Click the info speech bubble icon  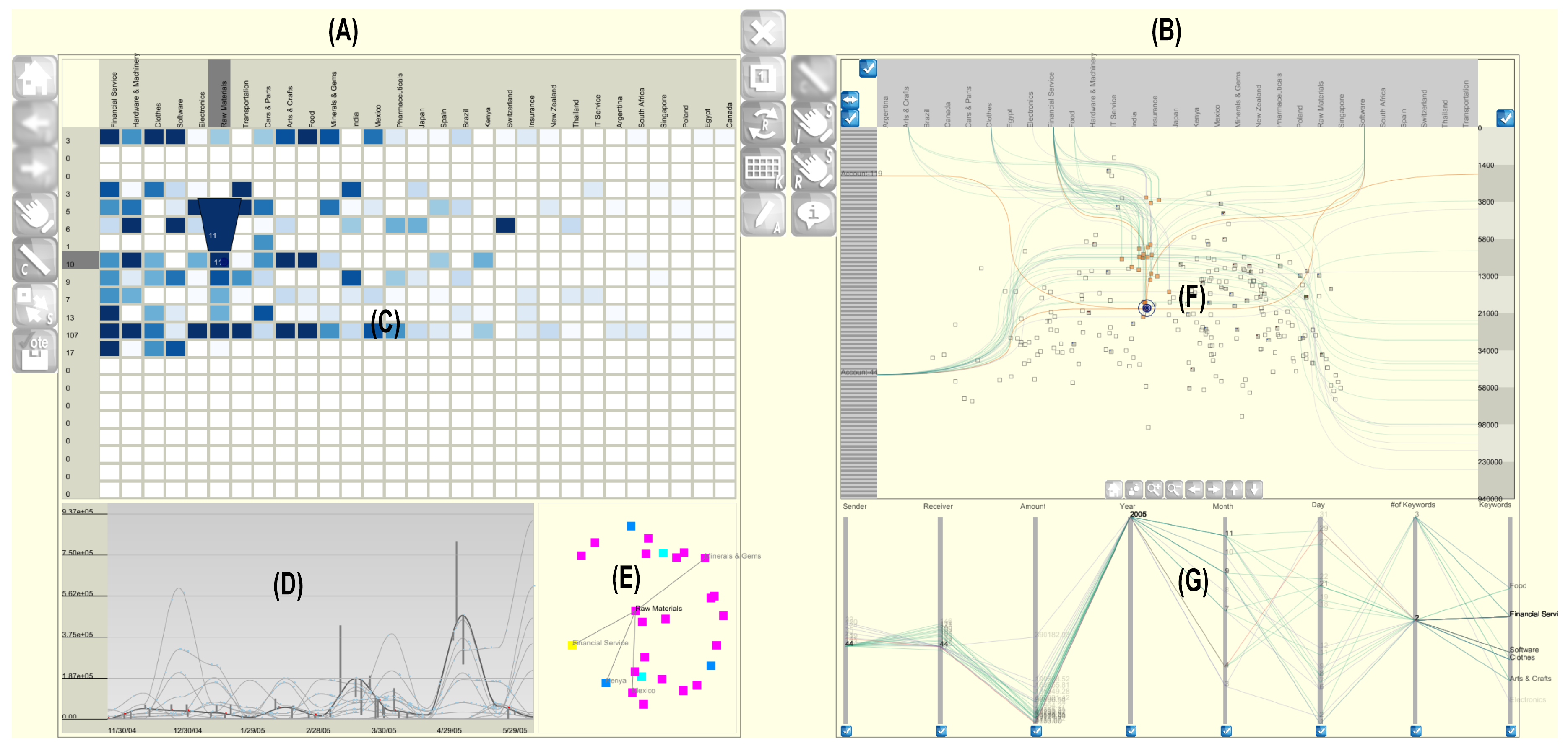[x=813, y=214]
